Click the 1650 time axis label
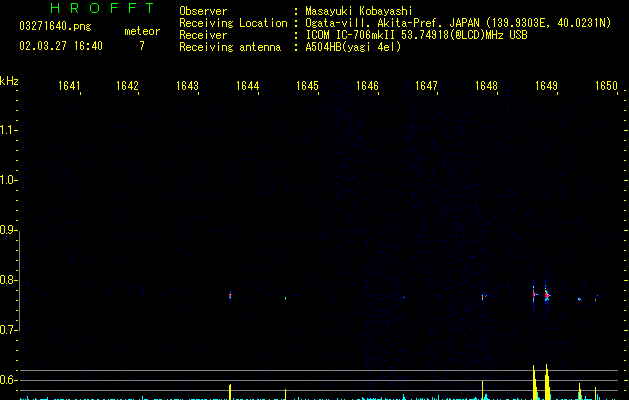629x400 pixels. point(606,86)
